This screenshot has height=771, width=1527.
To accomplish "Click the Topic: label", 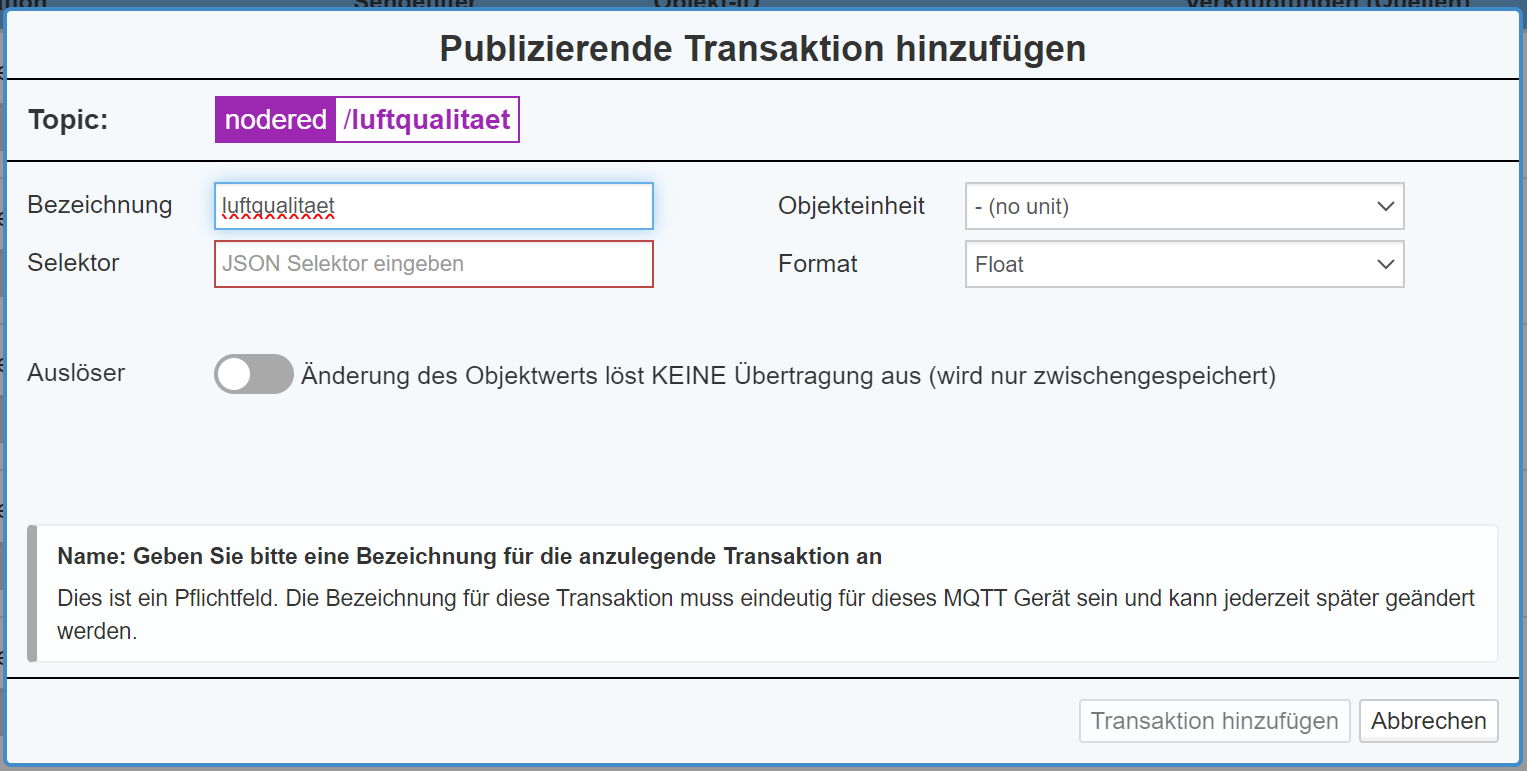I will click(68, 120).
